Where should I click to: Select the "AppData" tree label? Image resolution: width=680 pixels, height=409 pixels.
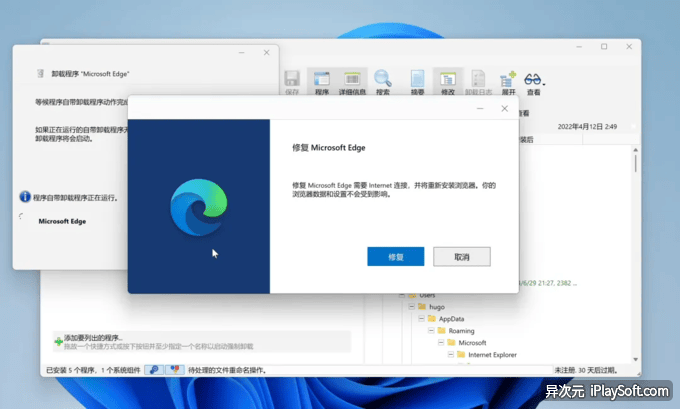coord(451,319)
